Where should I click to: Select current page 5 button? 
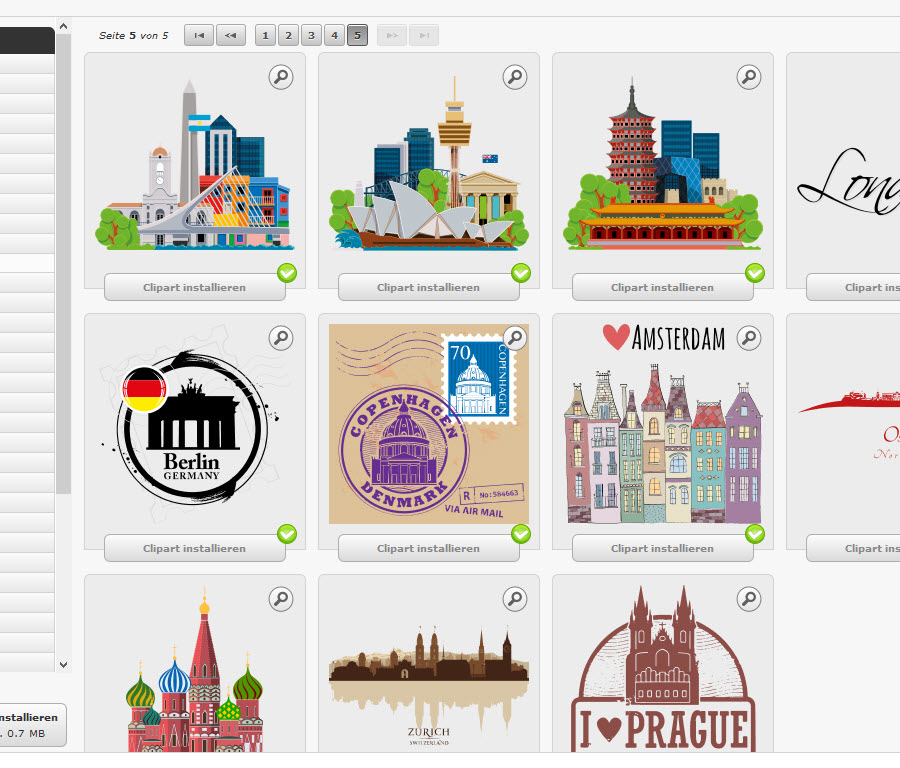click(x=357, y=36)
